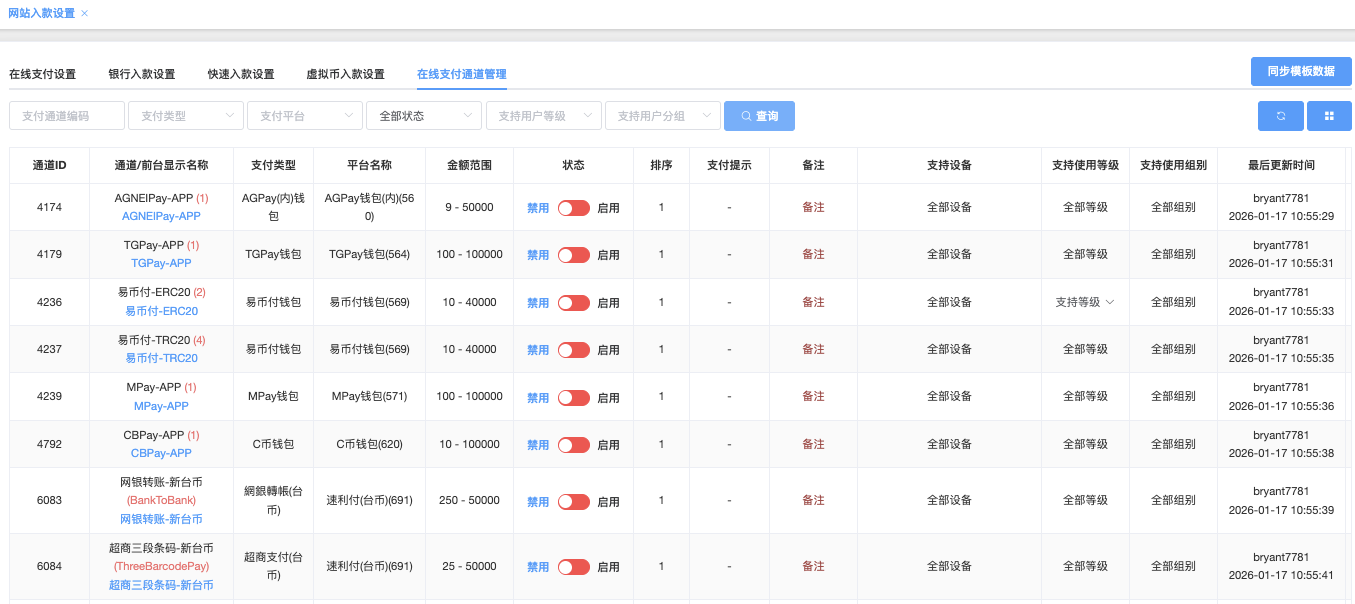This screenshot has height=604, width=1355.
Task: Open the 支付类型 dropdown filter
Action: point(186,116)
